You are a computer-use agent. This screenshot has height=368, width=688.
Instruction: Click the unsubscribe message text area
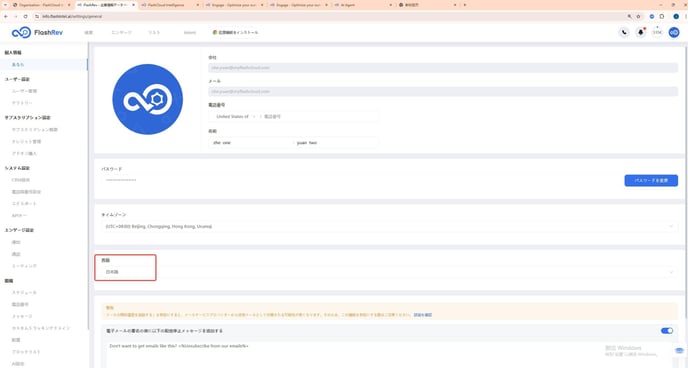point(389,354)
